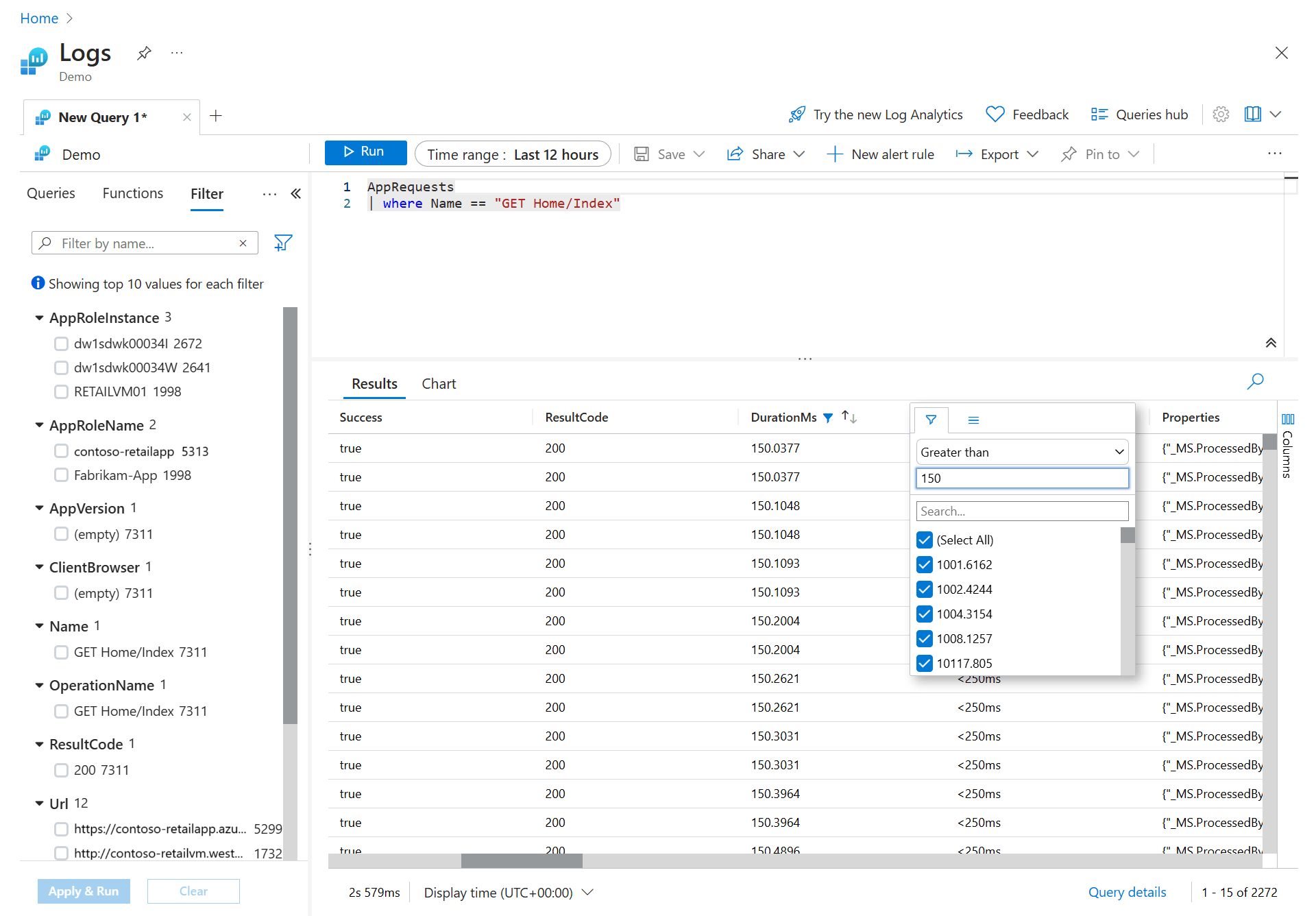Click the 150 threshold input field
The width and height of the screenshot is (1316, 916).
pyautogui.click(x=1021, y=477)
